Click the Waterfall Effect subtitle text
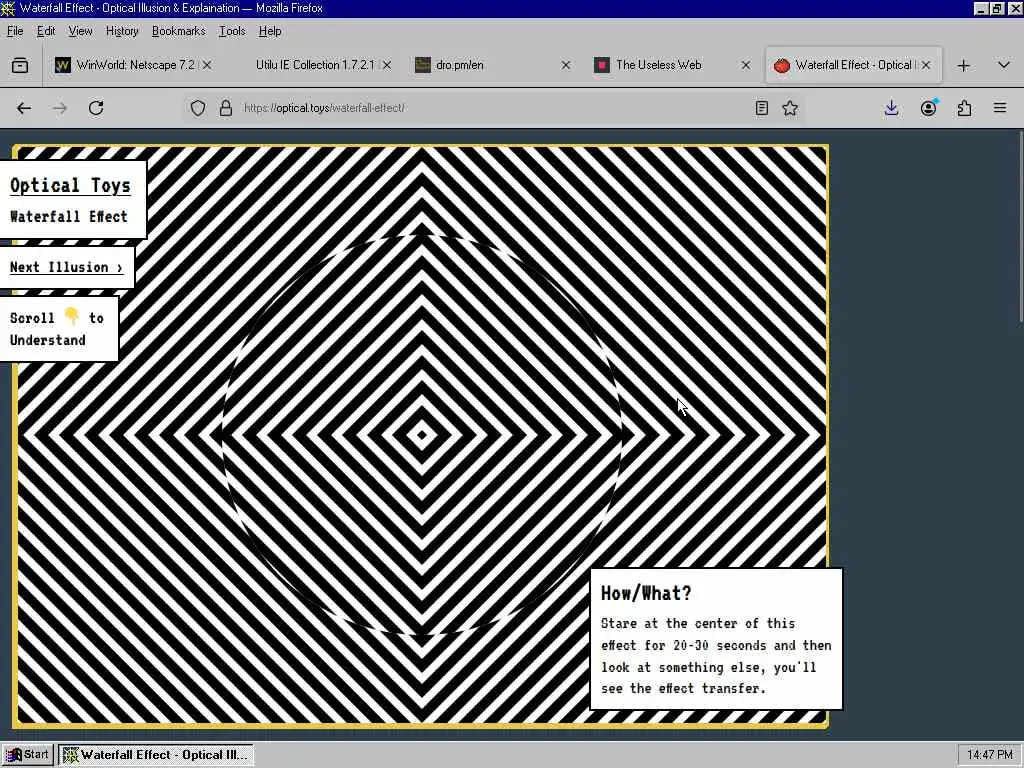 tap(69, 217)
